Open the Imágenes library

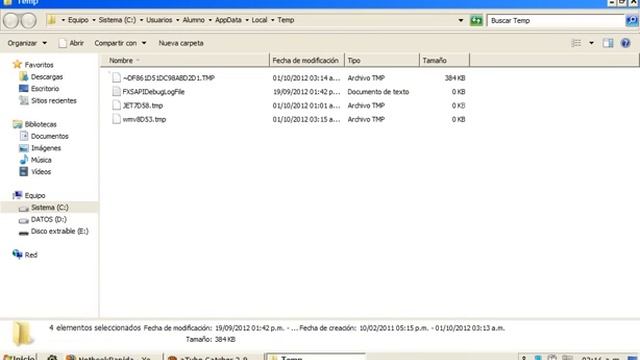click(x=46, y=148)
